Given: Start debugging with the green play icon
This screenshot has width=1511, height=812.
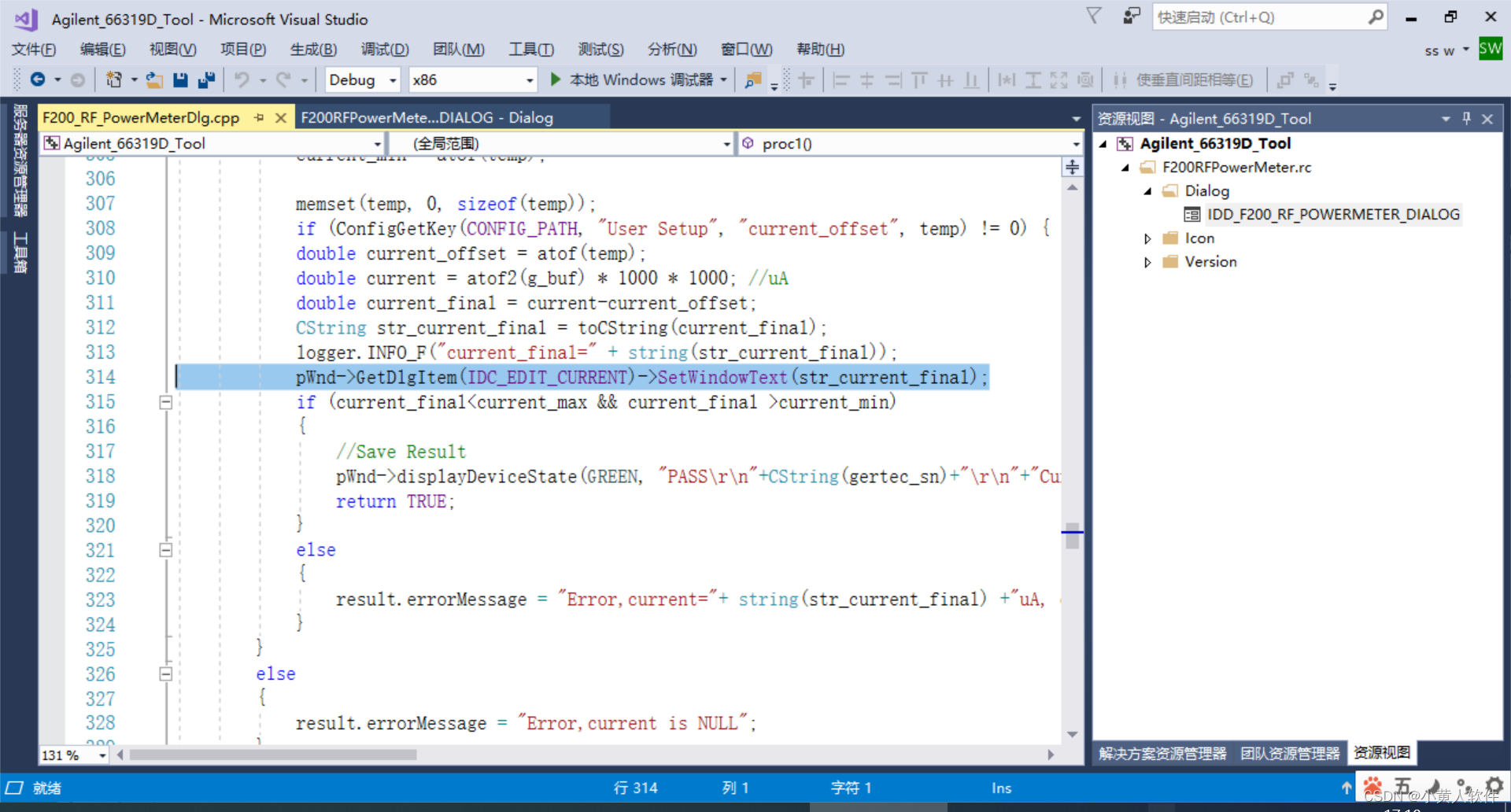Looking at the screenshot, I should coord(555,79).
